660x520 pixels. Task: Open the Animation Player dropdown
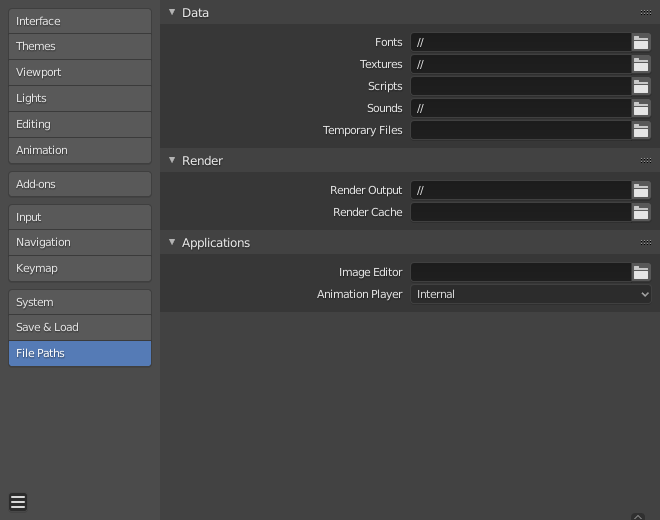coord(531,294)
